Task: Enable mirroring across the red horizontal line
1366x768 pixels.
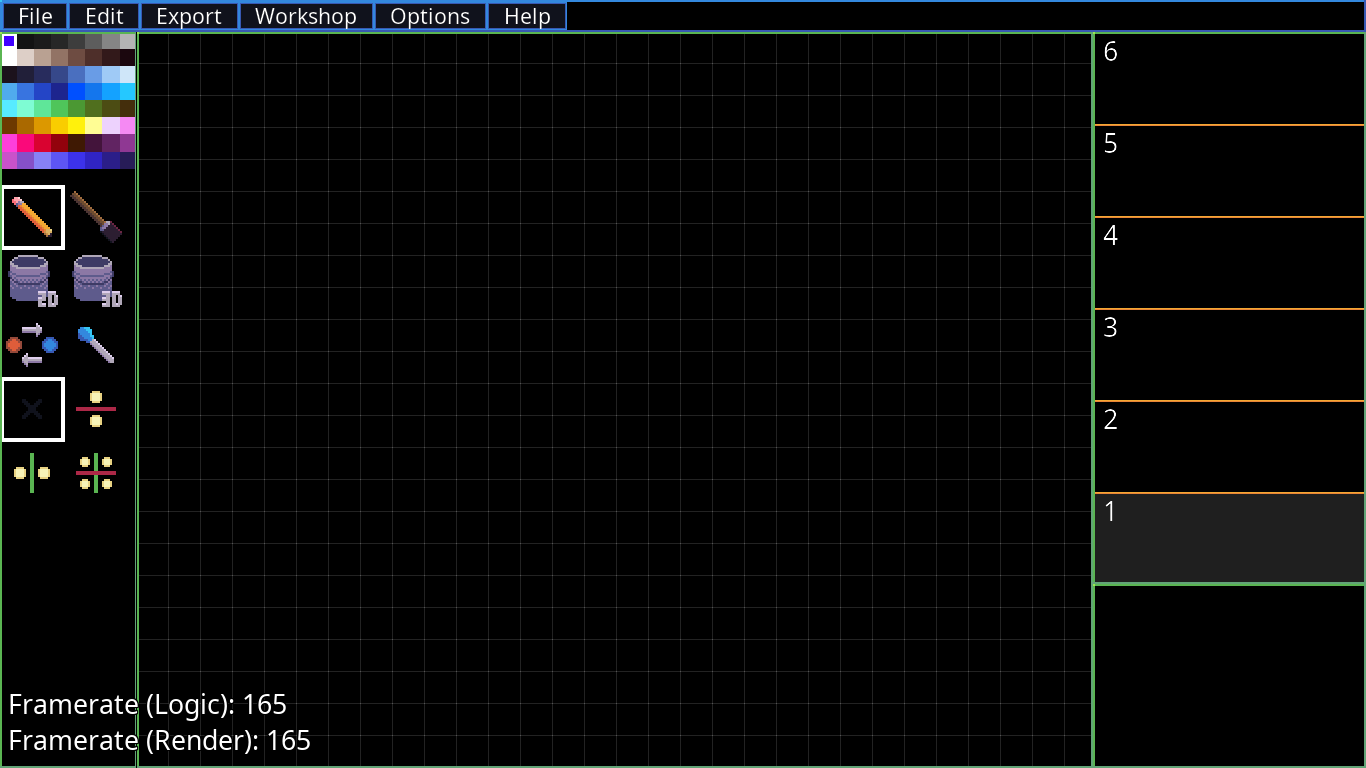Action: point(96,409)
